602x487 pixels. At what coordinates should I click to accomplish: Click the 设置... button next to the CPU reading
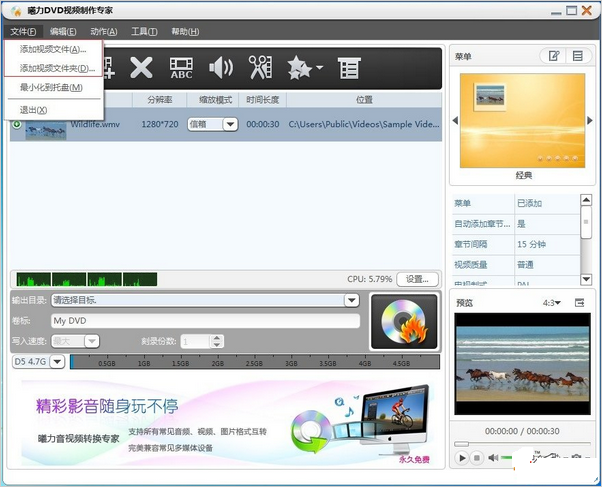[x=417, y=279]
